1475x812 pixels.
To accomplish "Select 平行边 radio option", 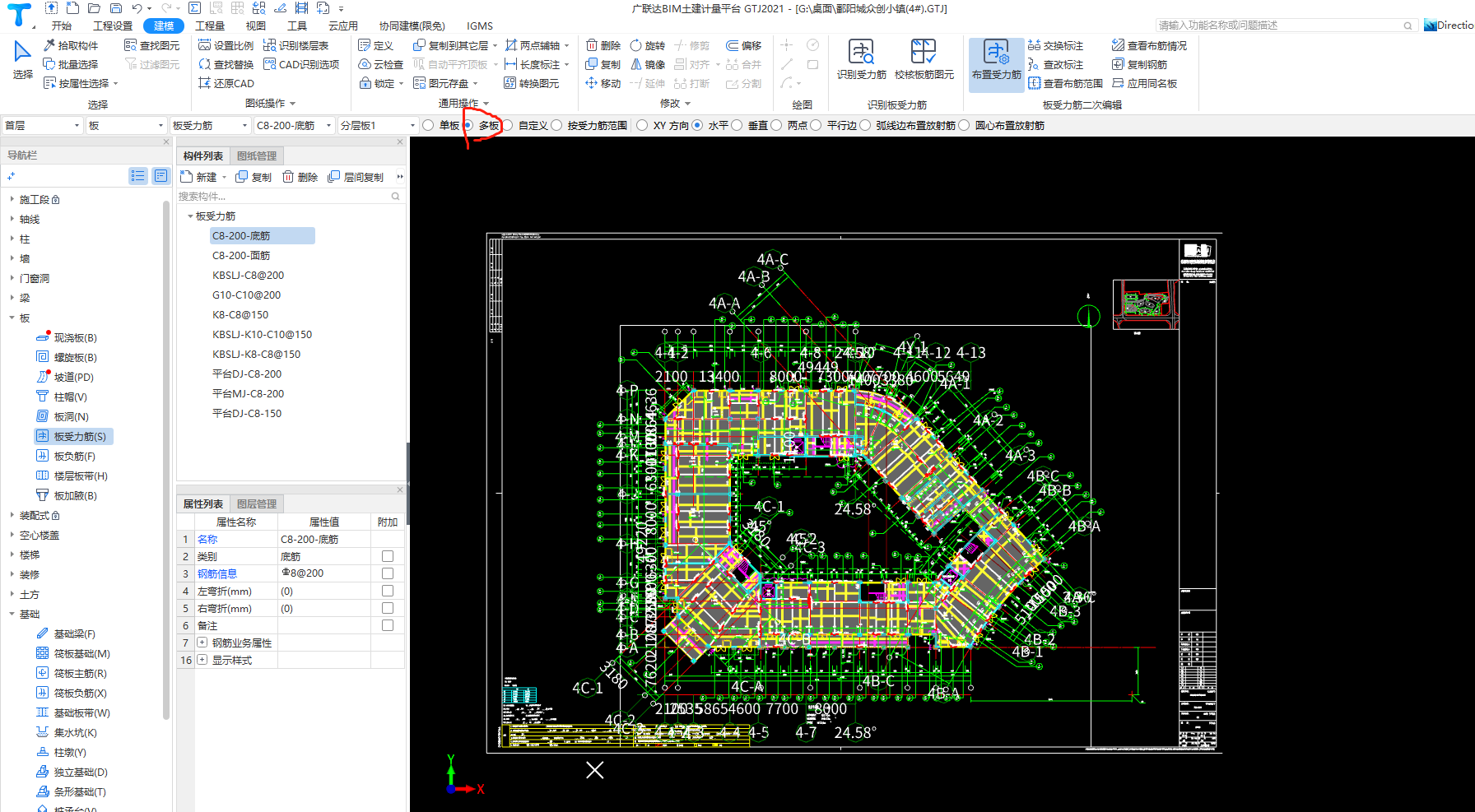I will [x=816, y=125].
